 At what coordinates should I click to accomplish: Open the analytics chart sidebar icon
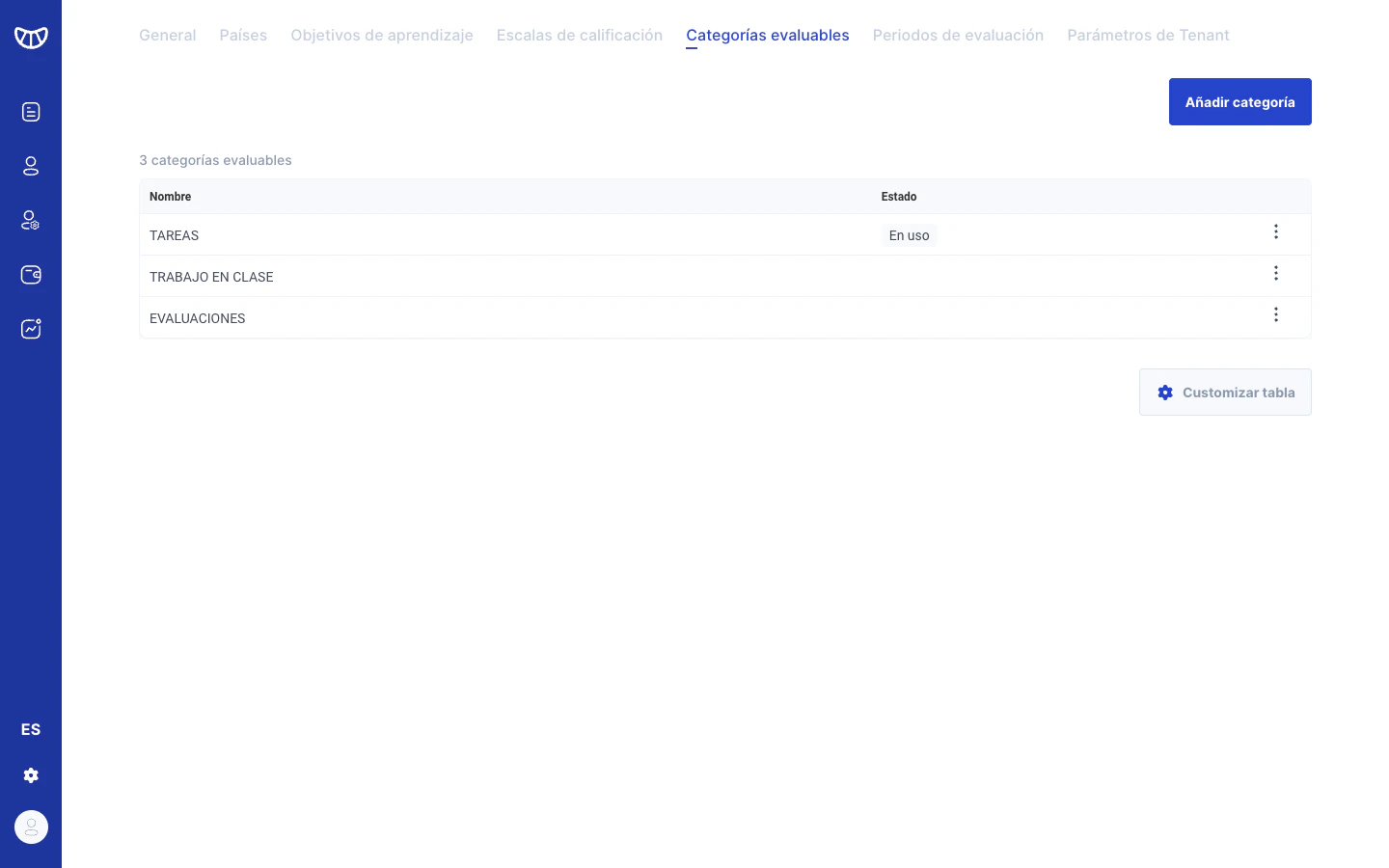[x=31, y=329]
